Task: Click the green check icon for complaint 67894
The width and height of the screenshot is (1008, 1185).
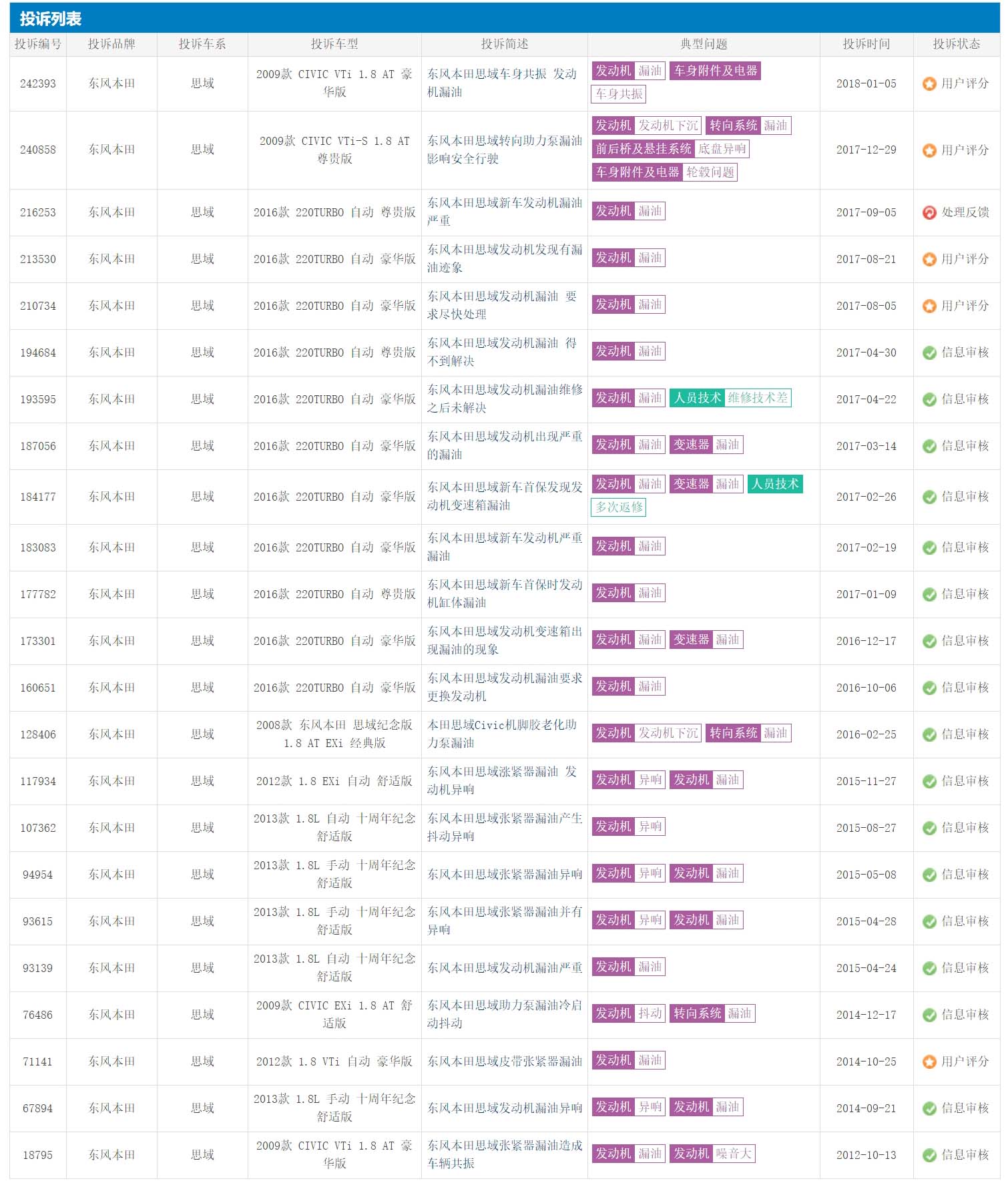Action: [x=929, y=1109]
